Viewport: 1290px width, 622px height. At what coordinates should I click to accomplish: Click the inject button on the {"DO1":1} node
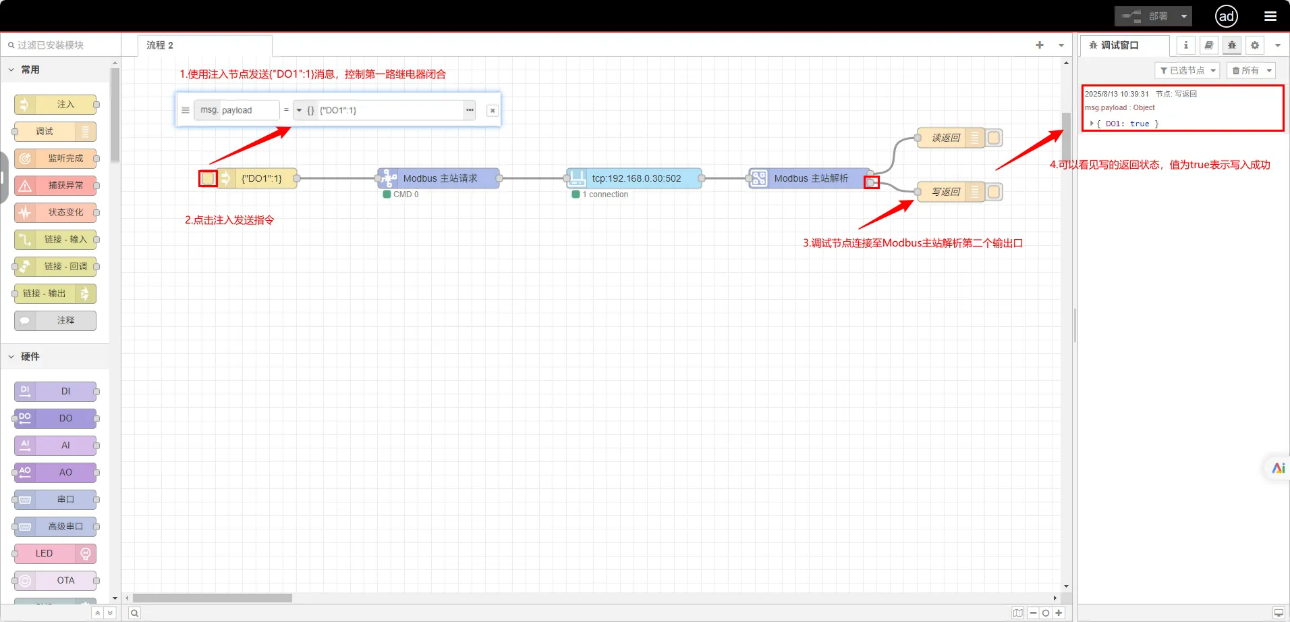click(208, 179)
